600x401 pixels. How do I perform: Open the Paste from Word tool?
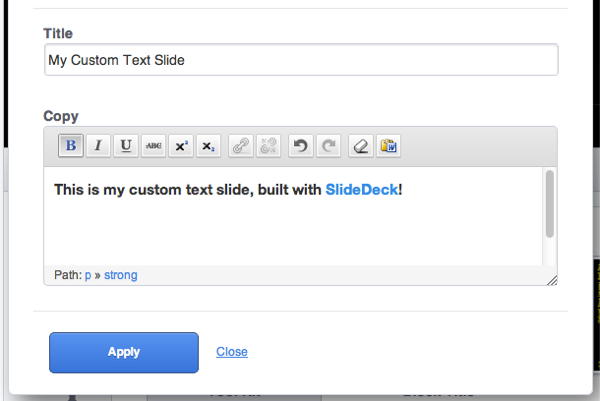[x=388, y=146]
